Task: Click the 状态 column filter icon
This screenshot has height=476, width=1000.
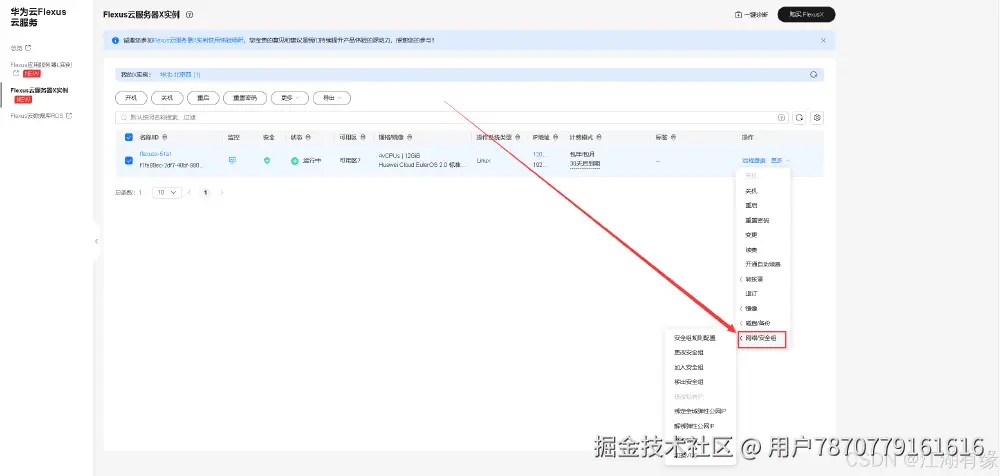Action: [309, 137]
